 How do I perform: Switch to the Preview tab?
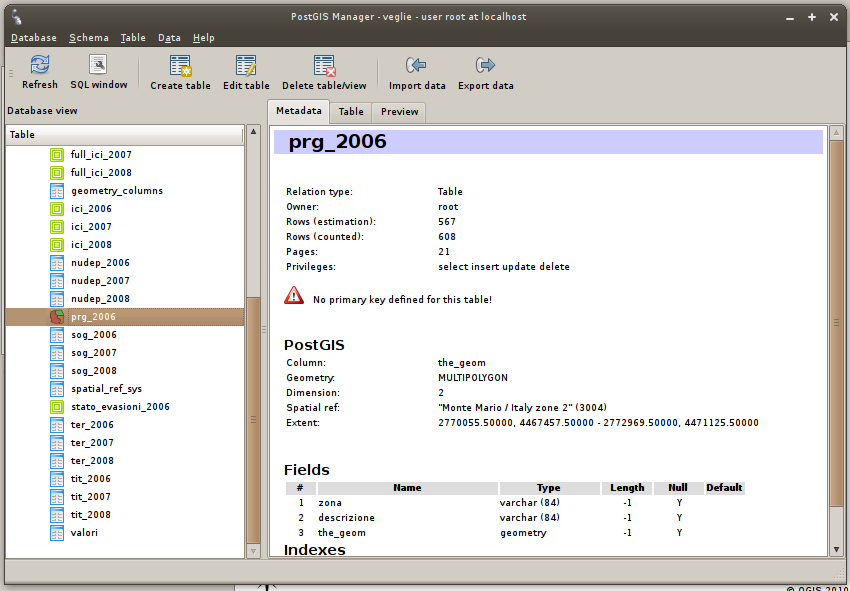pyautogui.click(x=399, y=112)
